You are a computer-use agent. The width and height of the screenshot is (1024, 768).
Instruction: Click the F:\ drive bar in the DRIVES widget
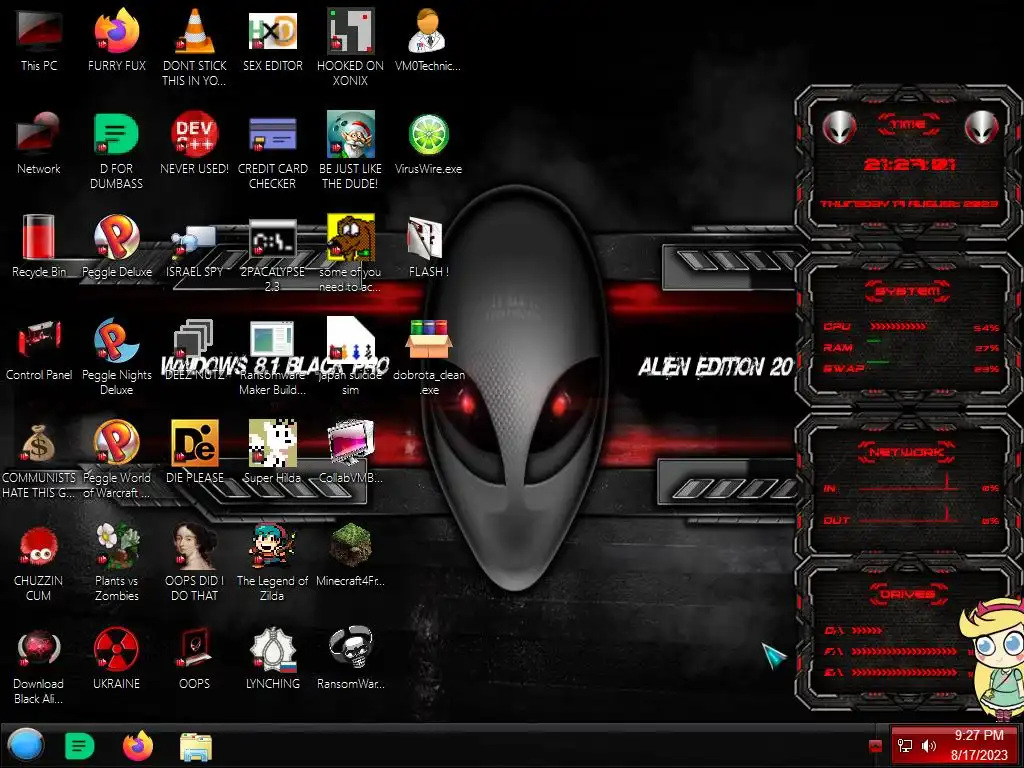904,651
